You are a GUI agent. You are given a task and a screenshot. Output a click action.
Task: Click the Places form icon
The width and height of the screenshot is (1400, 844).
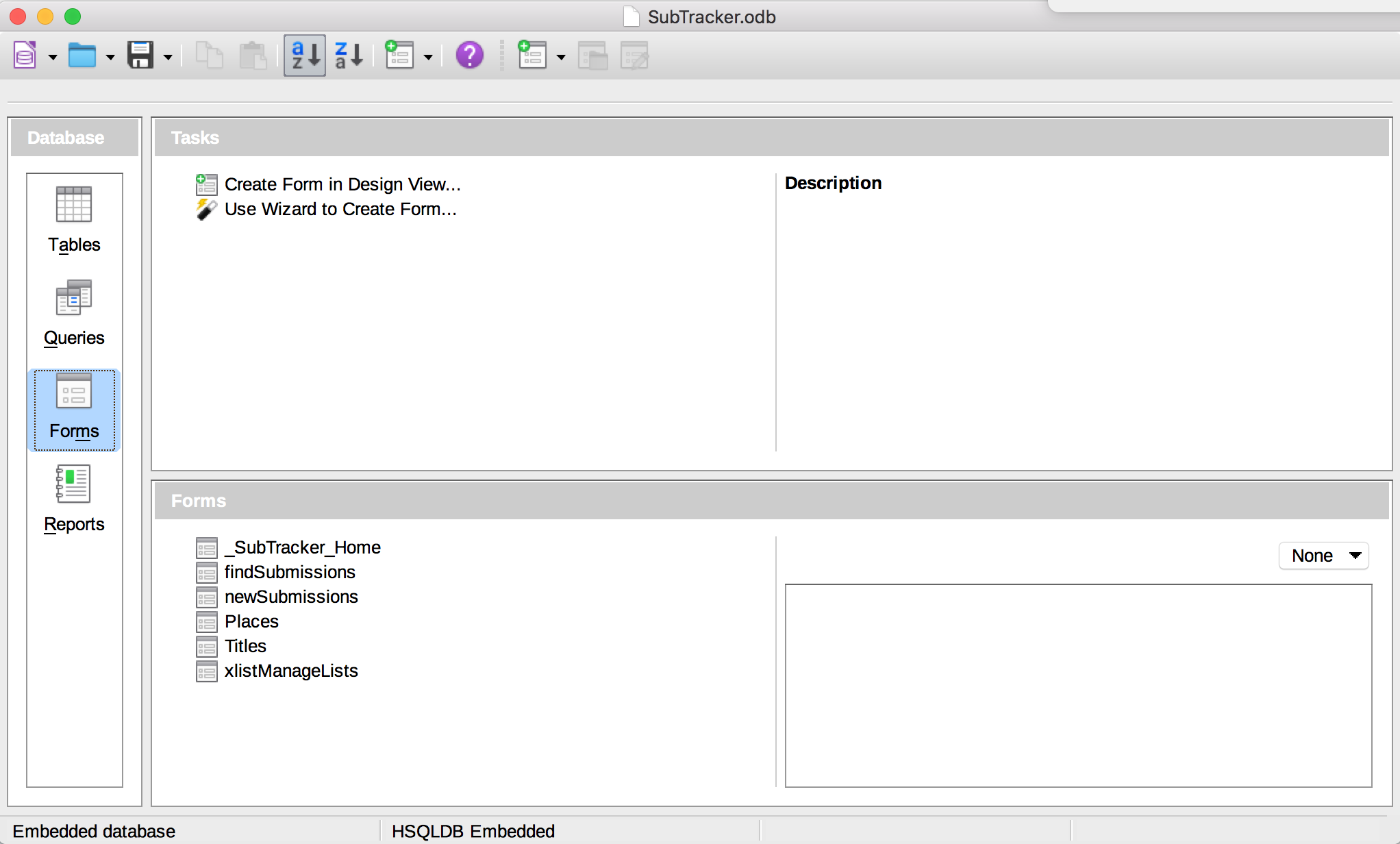click(206, 622)
